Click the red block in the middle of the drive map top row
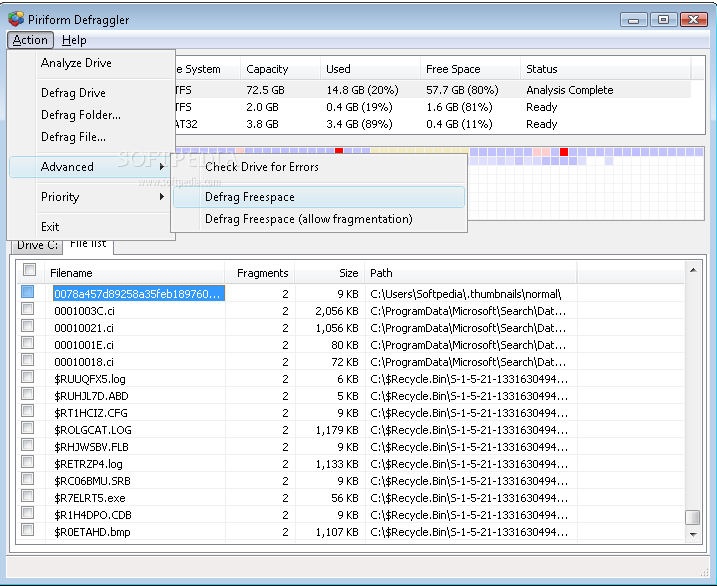The image size is (717, 586). (339, 151)
